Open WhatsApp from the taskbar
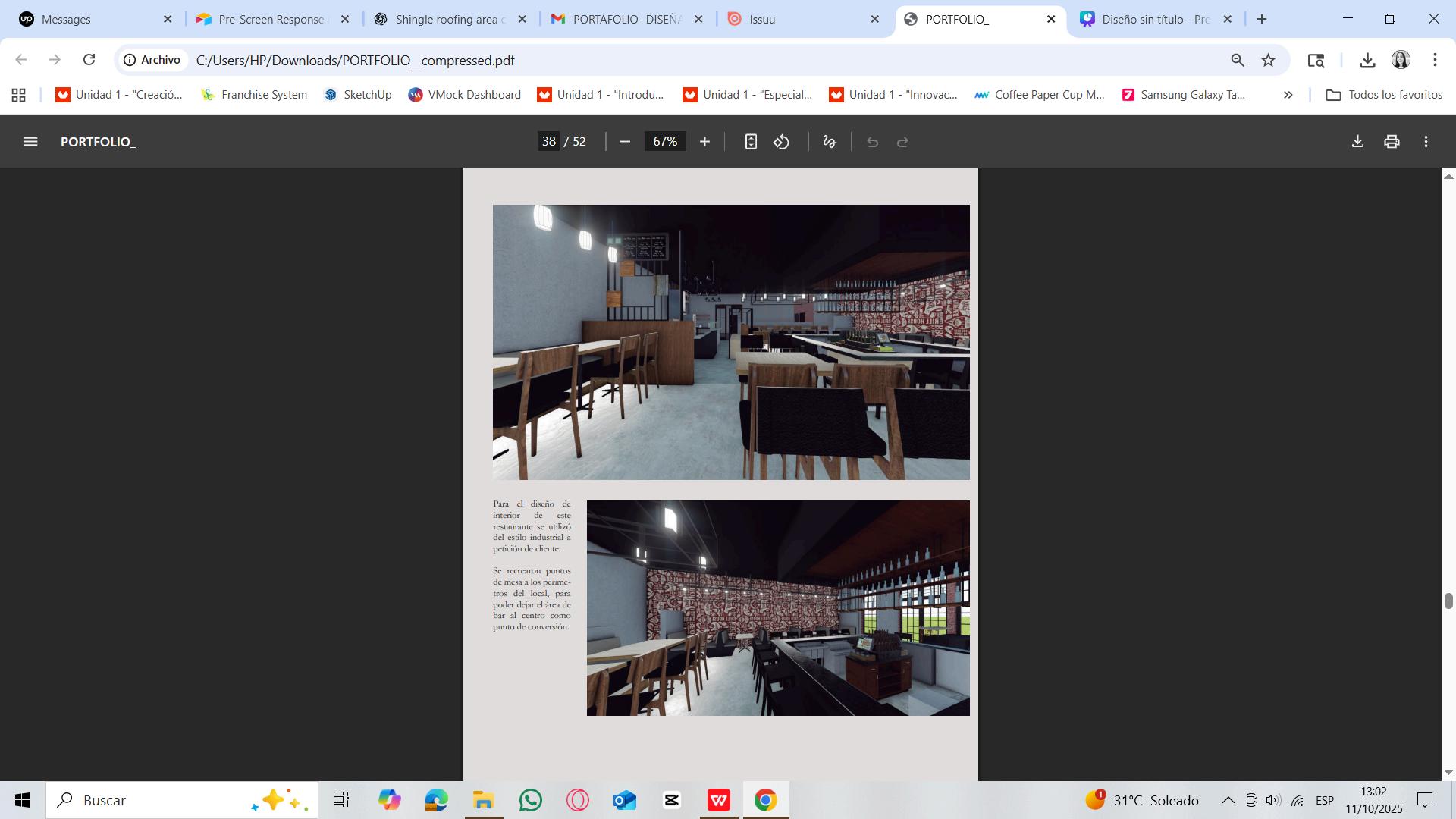The height and width of the screenshot is (819, 1456). coord(531,800)
